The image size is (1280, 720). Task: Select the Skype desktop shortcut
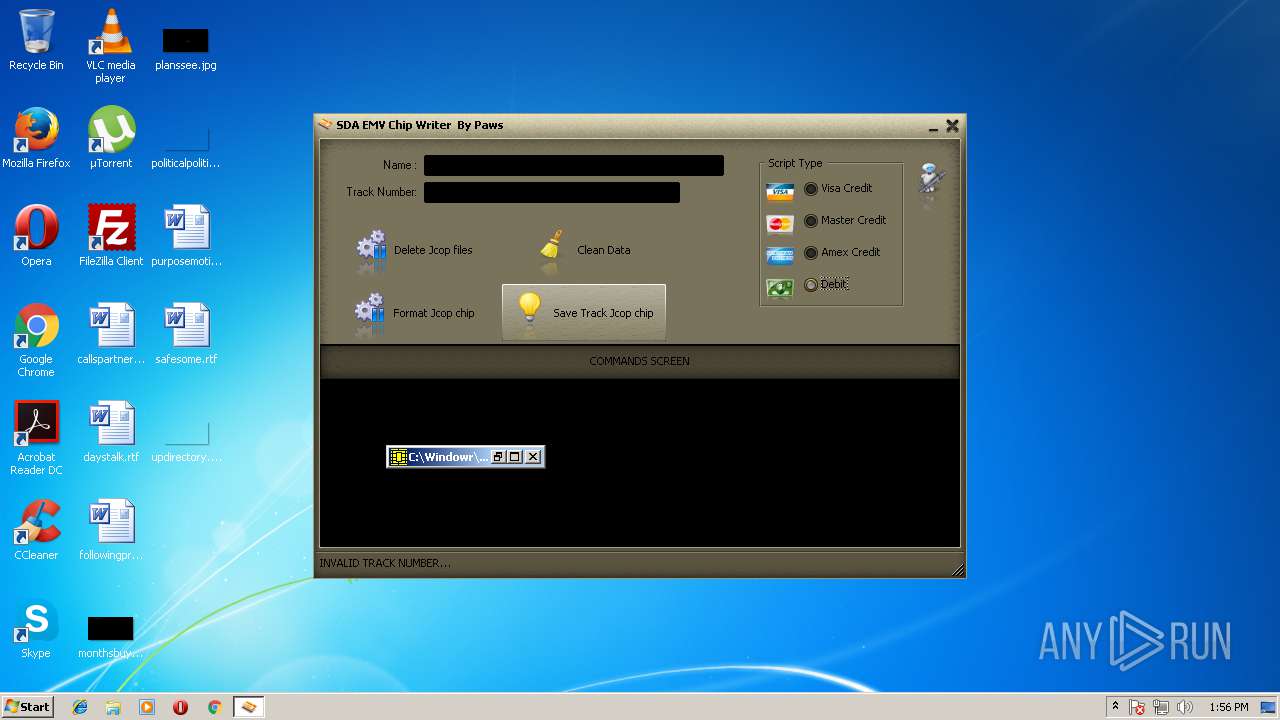pyautogui.click(x=36, y=629)
